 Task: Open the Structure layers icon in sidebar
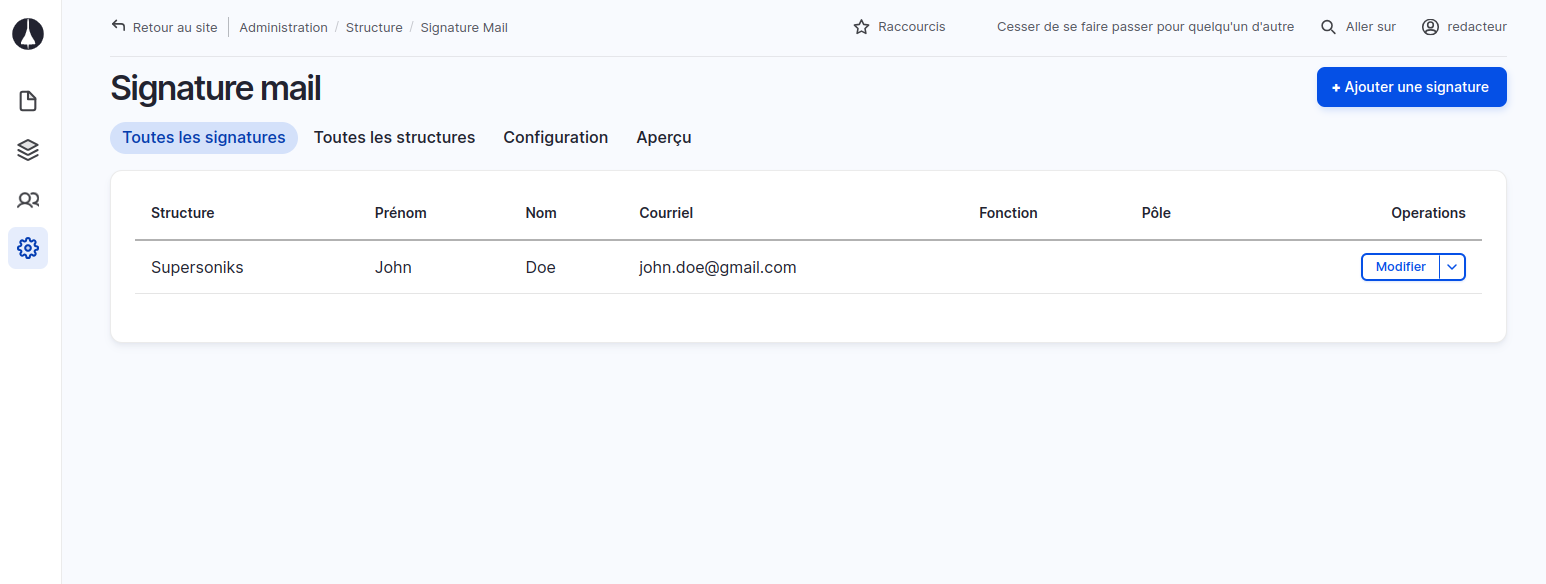[28, 150]
